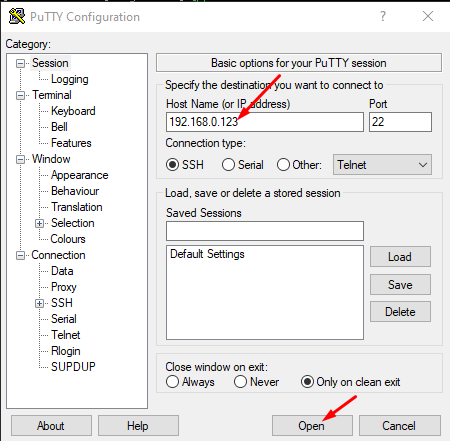
Task: Collapse the Connection category node
Action: [x=20, y=256]
